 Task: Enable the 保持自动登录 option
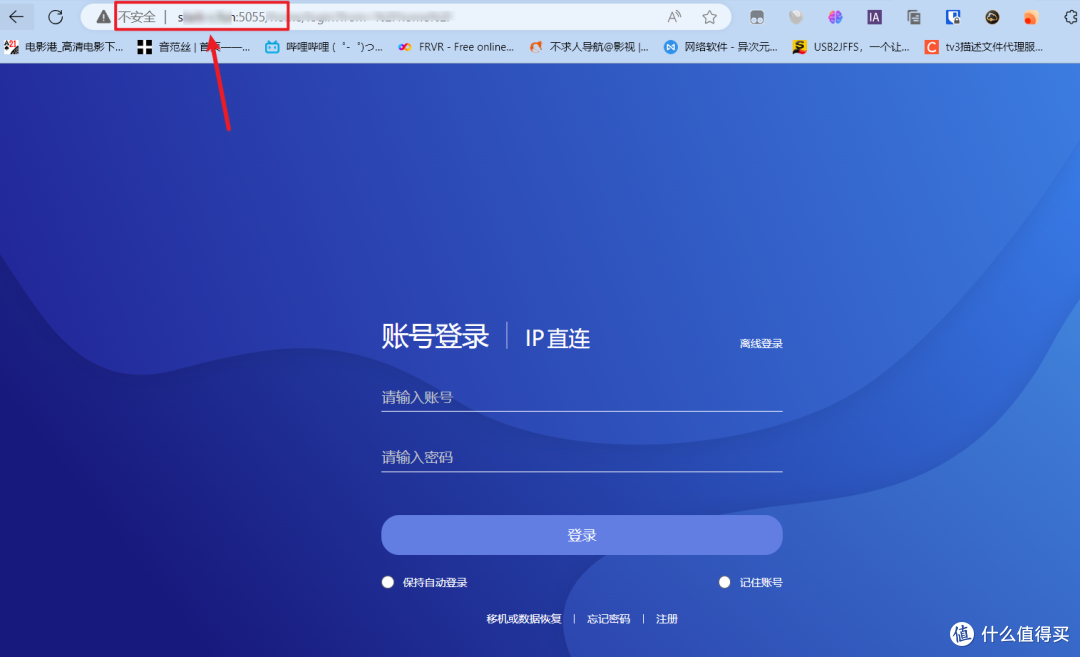(388, 583)
